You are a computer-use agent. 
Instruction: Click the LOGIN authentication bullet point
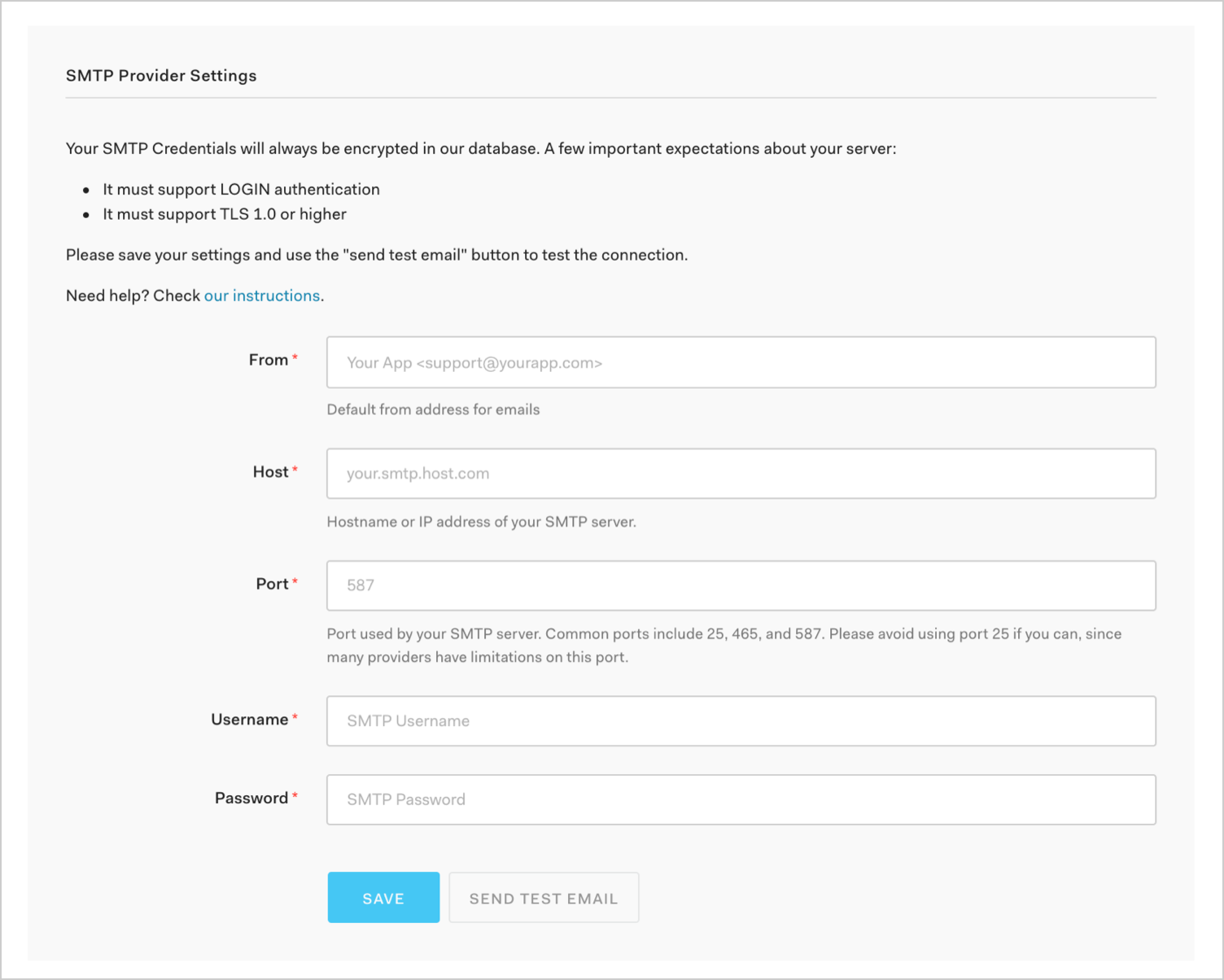coord(241,189)
